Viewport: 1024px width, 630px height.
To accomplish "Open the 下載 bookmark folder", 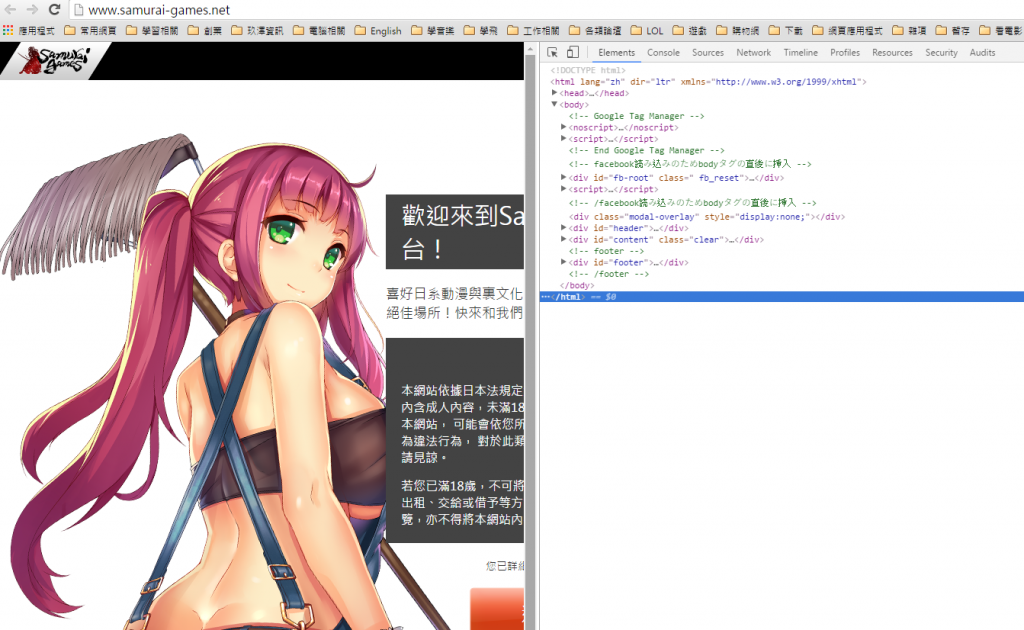I will (786, 30).
